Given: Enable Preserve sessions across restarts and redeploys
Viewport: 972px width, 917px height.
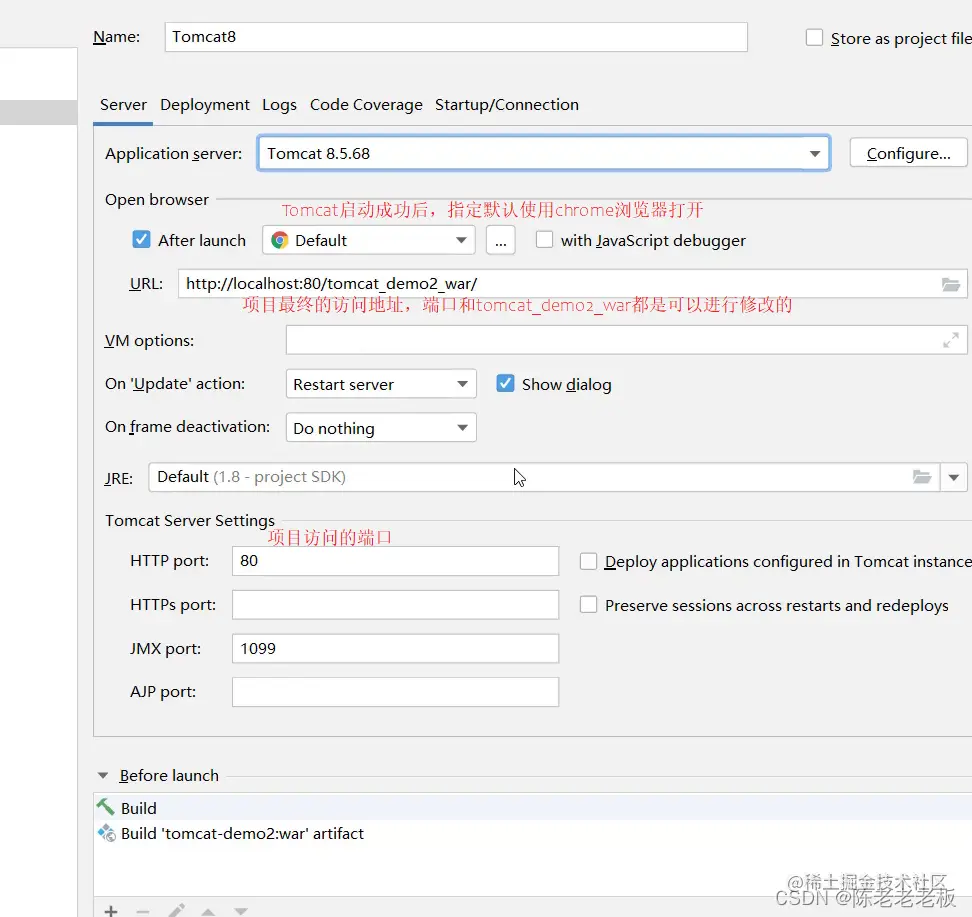Looking at the screenshot, I should (588, 605).
